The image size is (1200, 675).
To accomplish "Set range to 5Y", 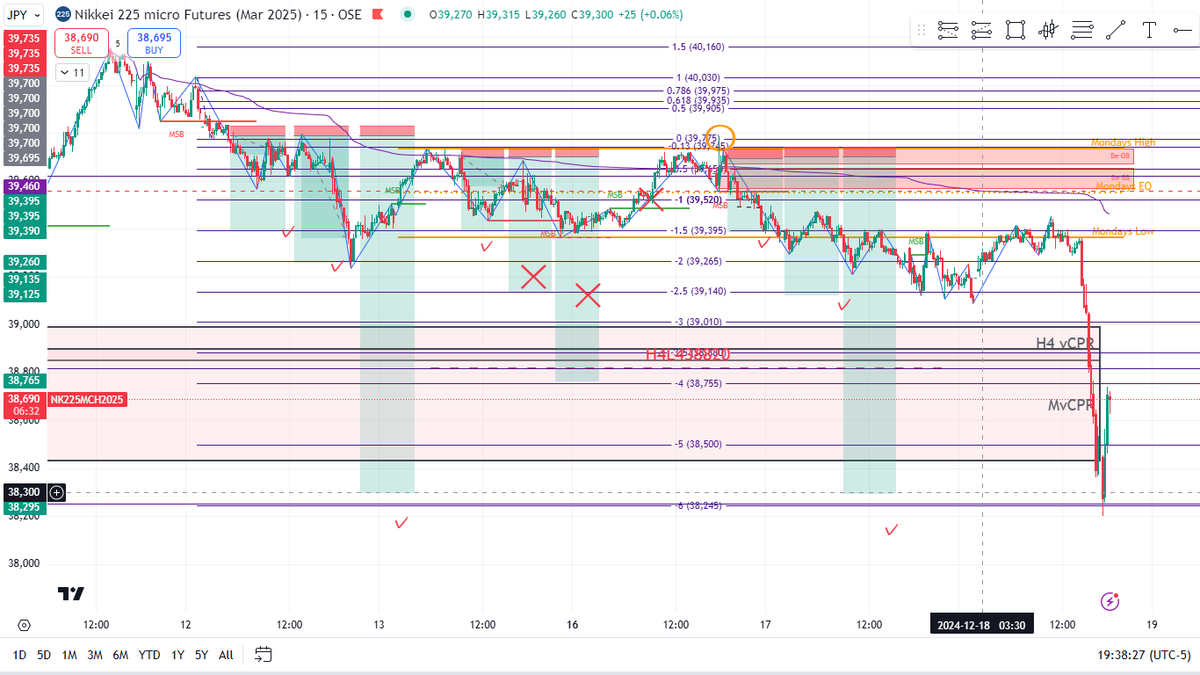I will click(201, 655).
